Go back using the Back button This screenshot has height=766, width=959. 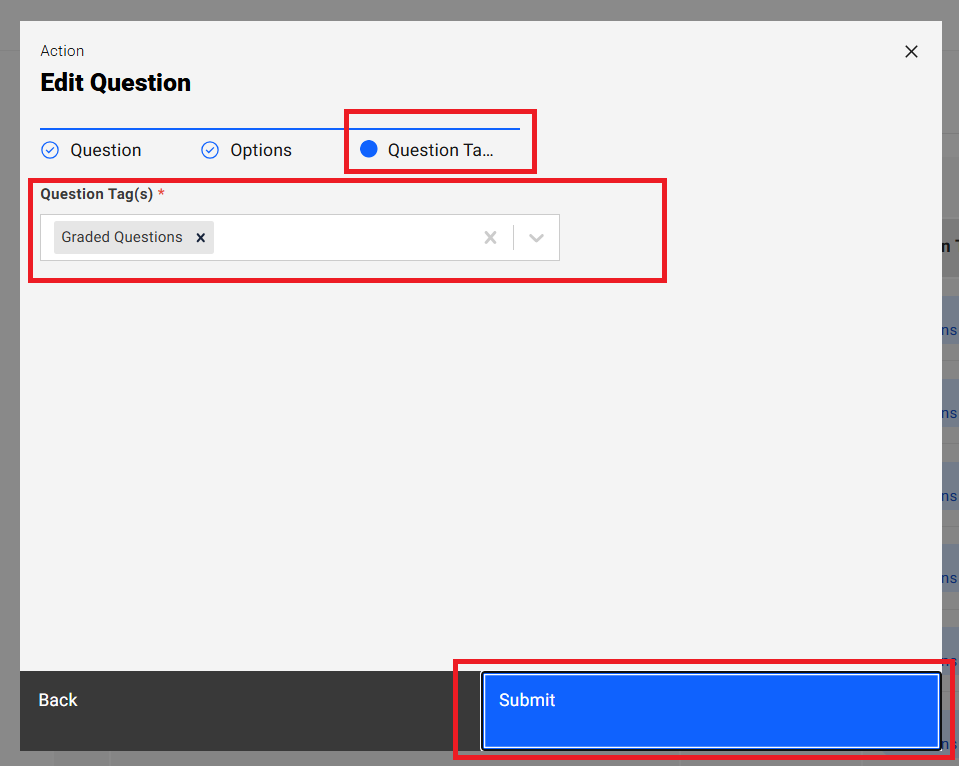point(57,700)
